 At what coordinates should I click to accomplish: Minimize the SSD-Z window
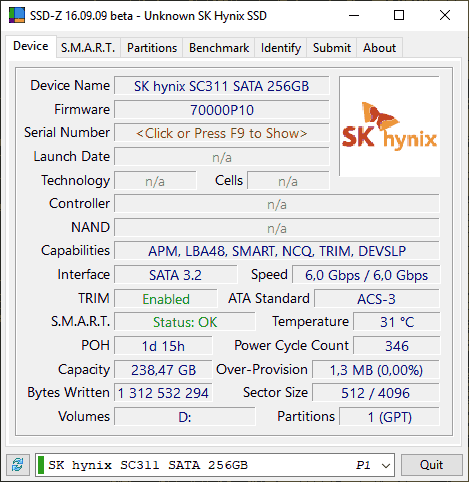(354, 15)
